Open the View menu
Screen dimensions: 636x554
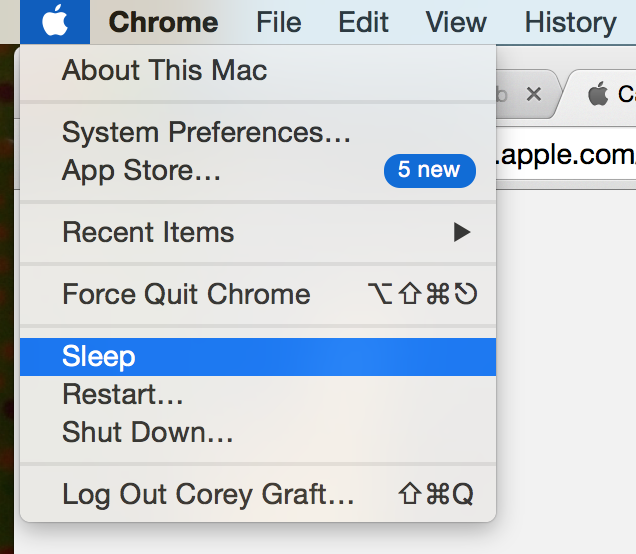click(456, 21)
